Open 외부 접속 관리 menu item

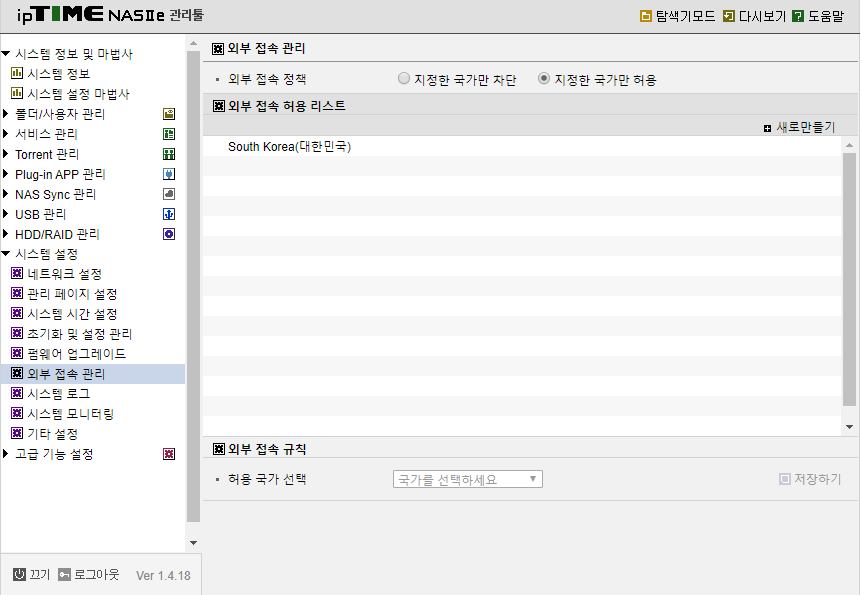(92, 374)
